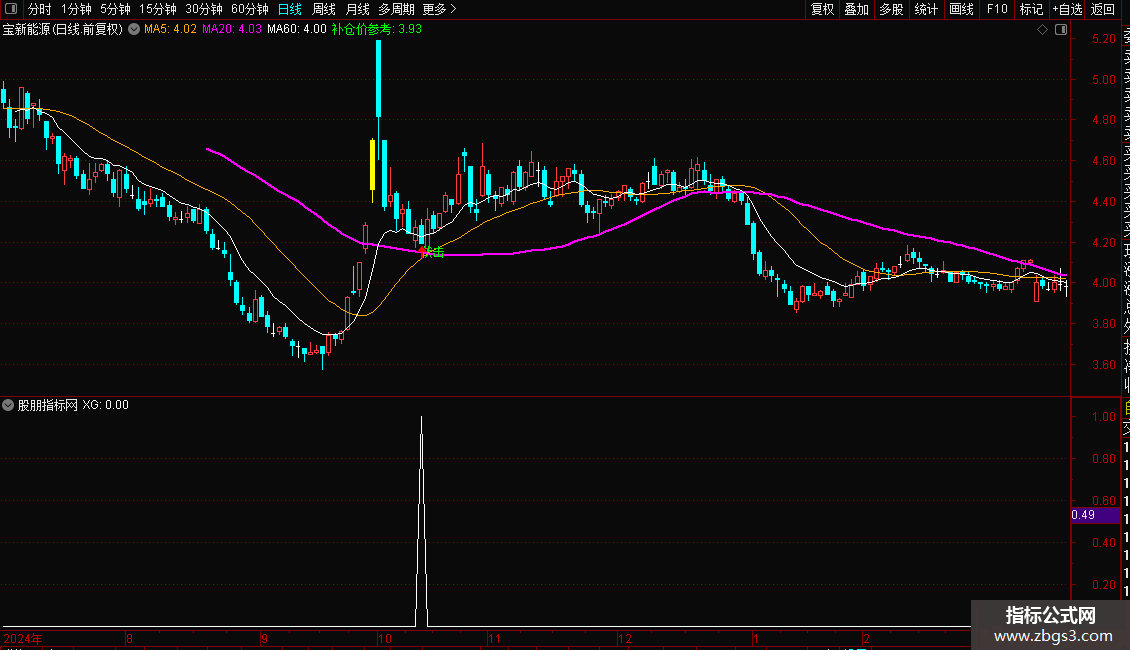
Task: Click the MA60: 4.00 label
Action: (296, 30)
